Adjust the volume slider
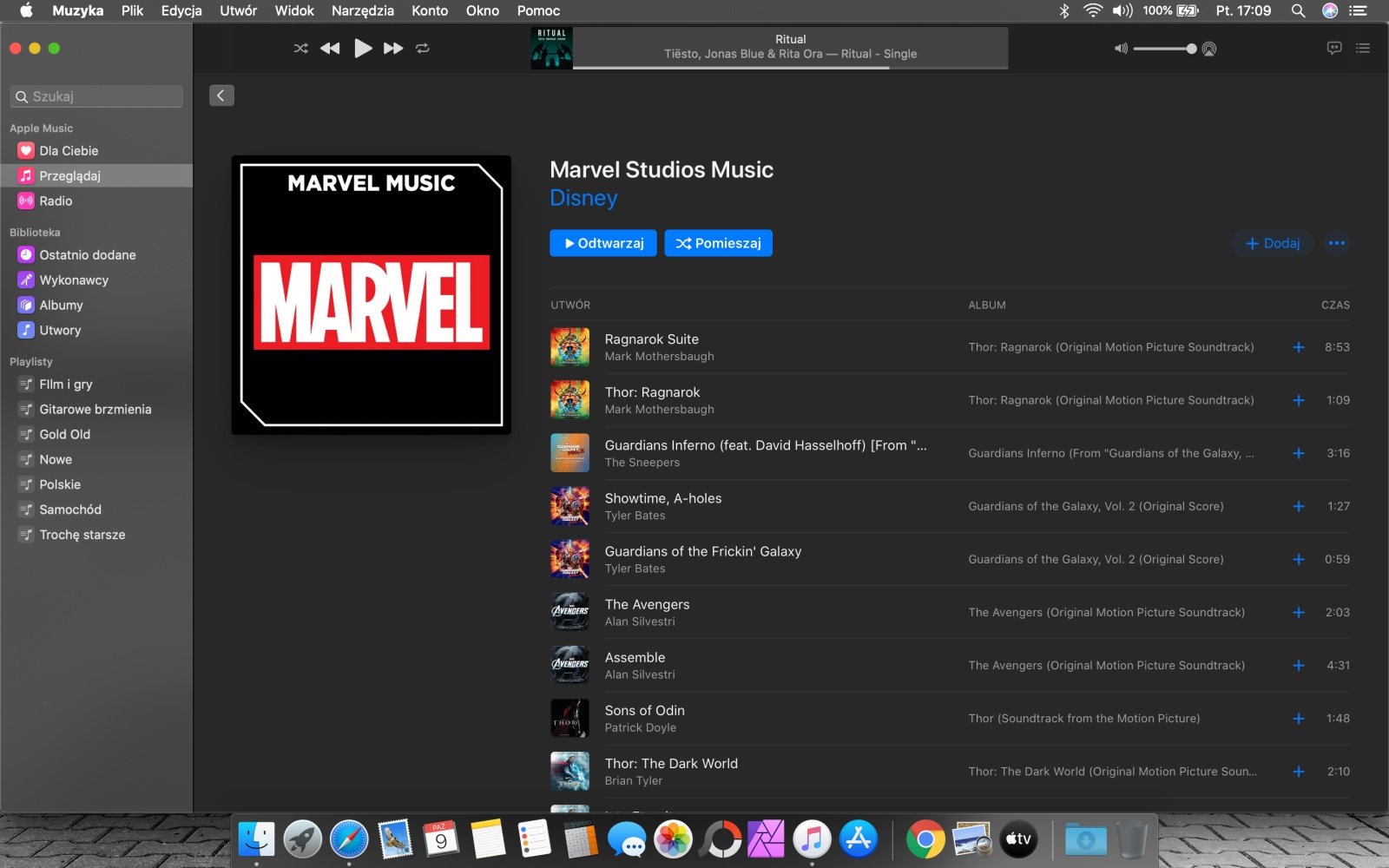 1165,49
